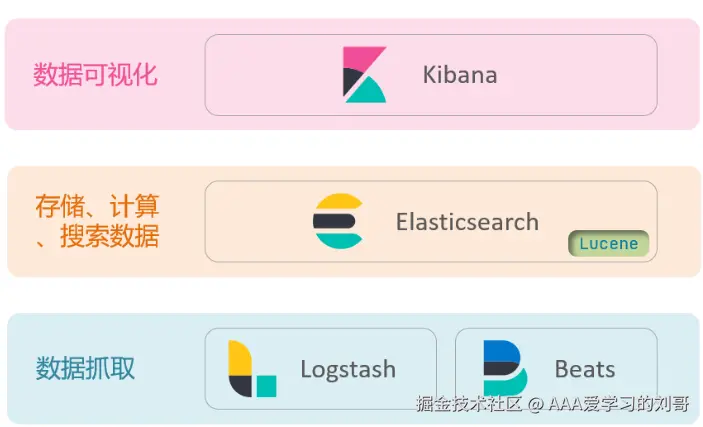This screenshot has height=427, width=703.
Task: Select the Beats text label
Action: point(585,369)
